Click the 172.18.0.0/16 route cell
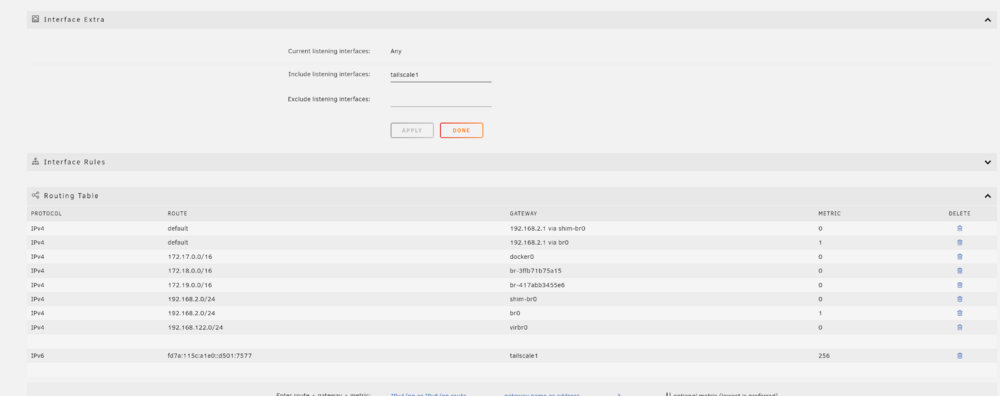 coord(190,270)
